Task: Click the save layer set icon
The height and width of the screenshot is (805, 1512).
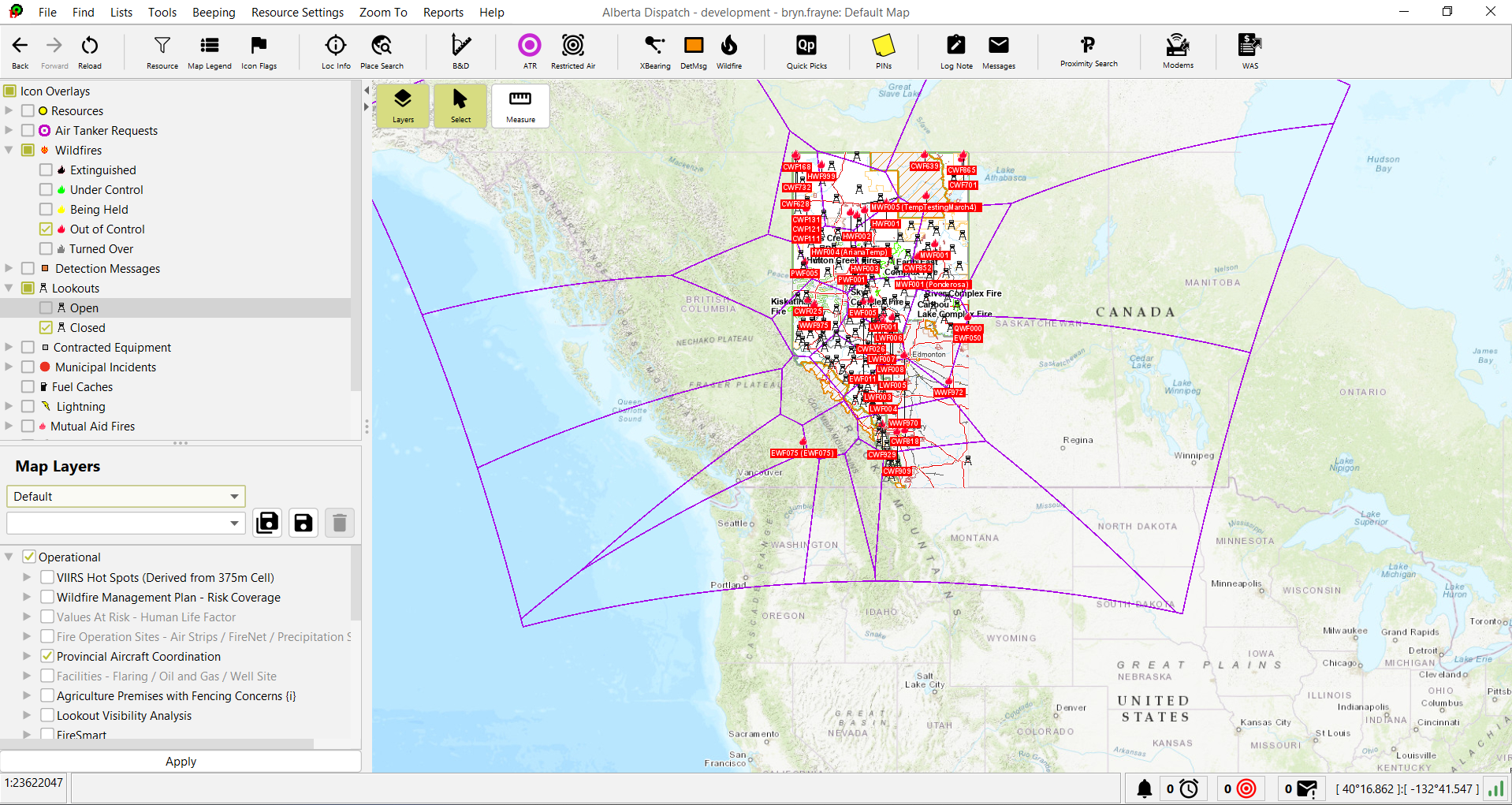Action: coord(304,523)
